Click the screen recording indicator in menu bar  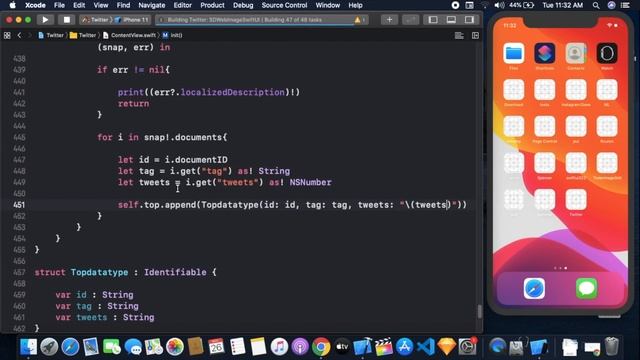coord(455,5)
